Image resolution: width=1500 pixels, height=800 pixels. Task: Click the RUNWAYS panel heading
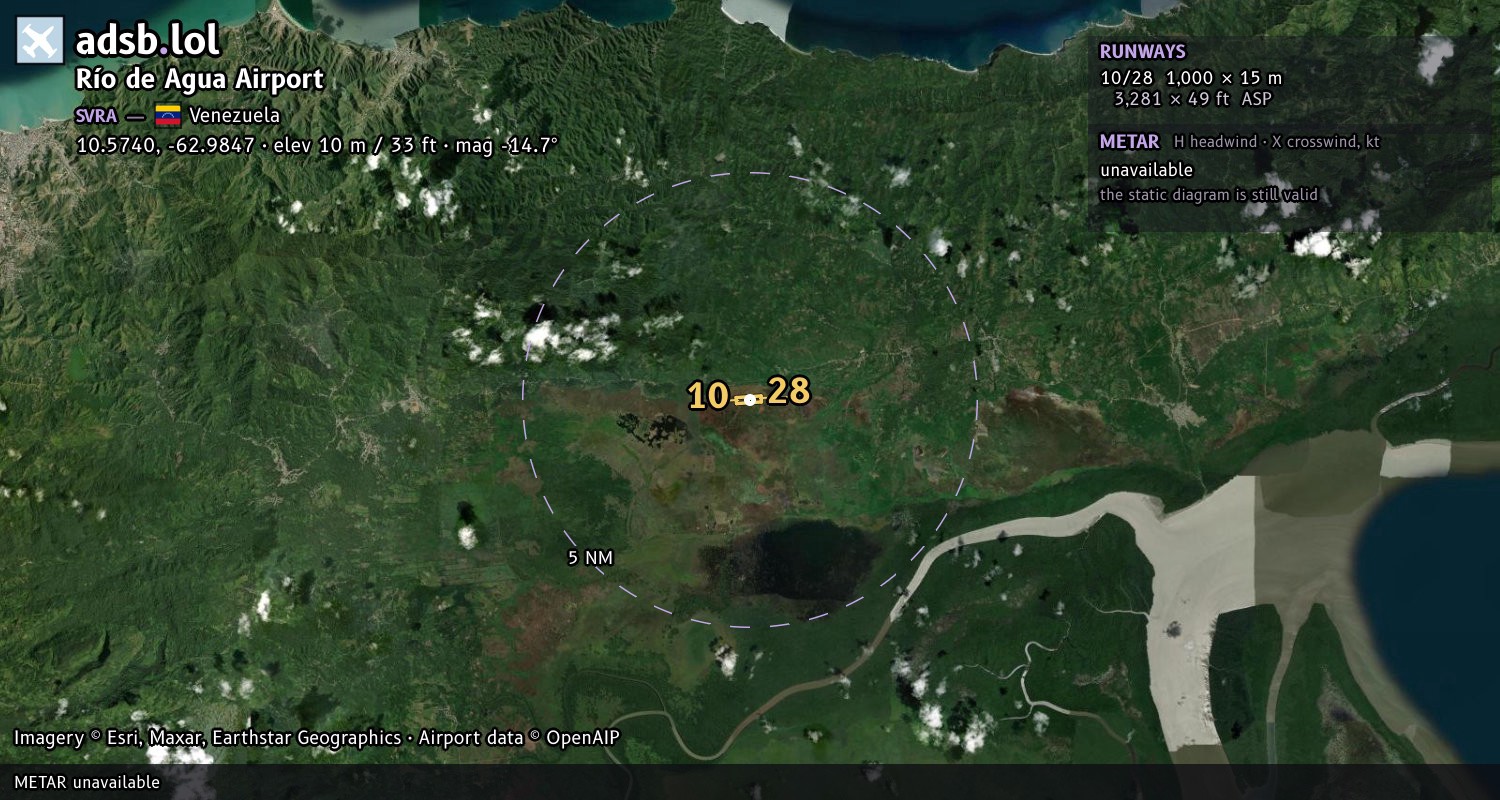(x=1142, y=52)
